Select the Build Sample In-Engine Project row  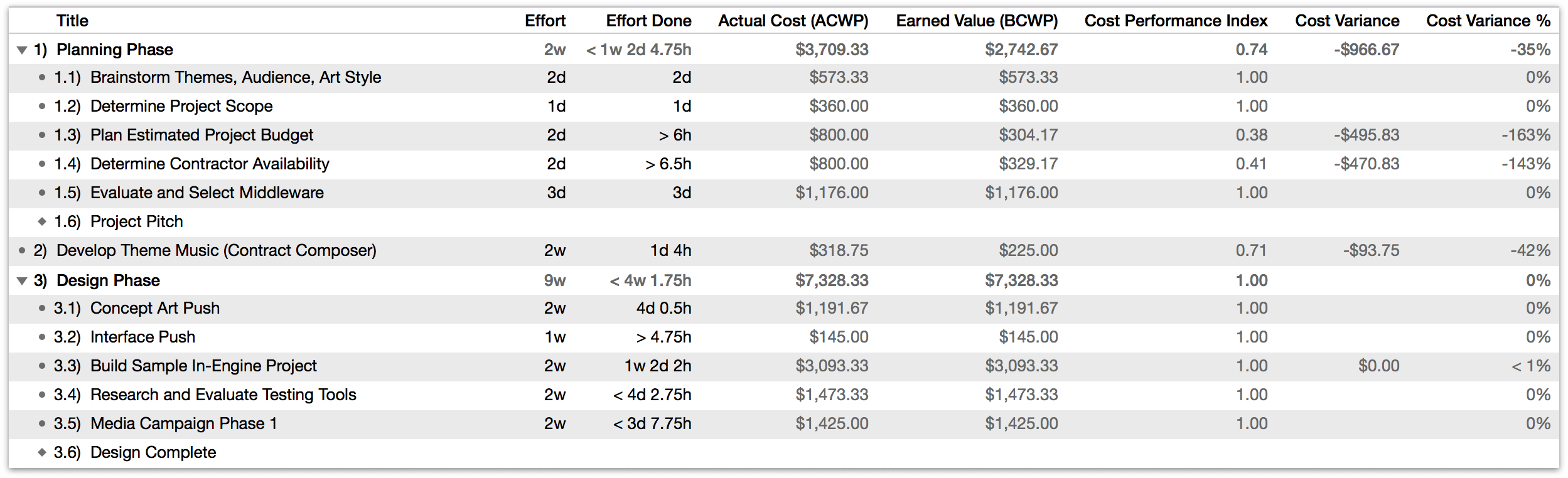pyautogui.click(x=203, y=366)
